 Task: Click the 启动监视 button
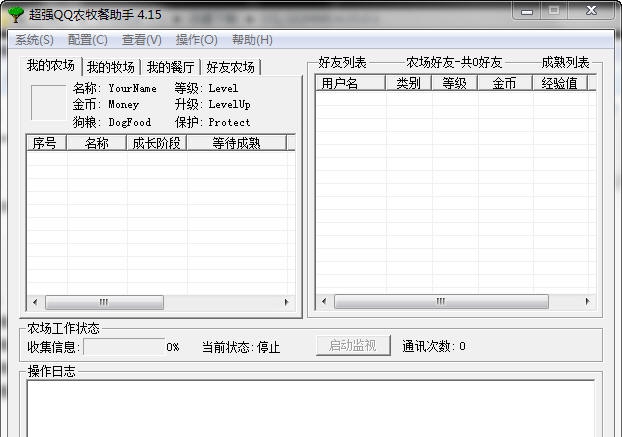click(x=353, y=345)
